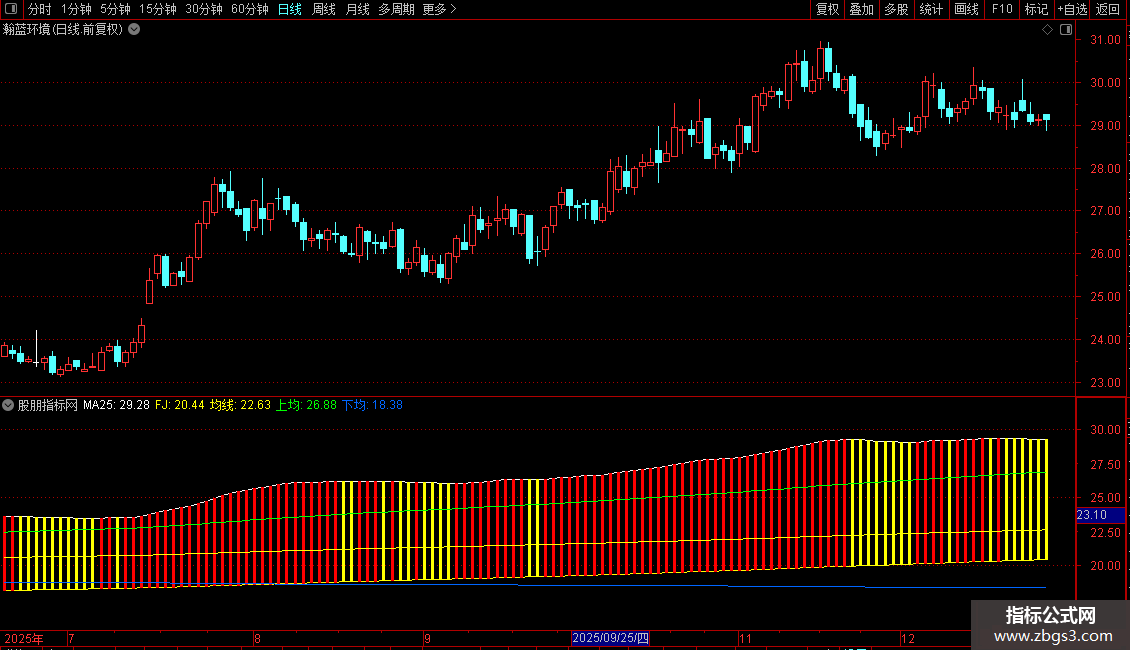Switch to 月线 monthly chart
This screenshot has height=650, width=1130.
coord(357,9)
